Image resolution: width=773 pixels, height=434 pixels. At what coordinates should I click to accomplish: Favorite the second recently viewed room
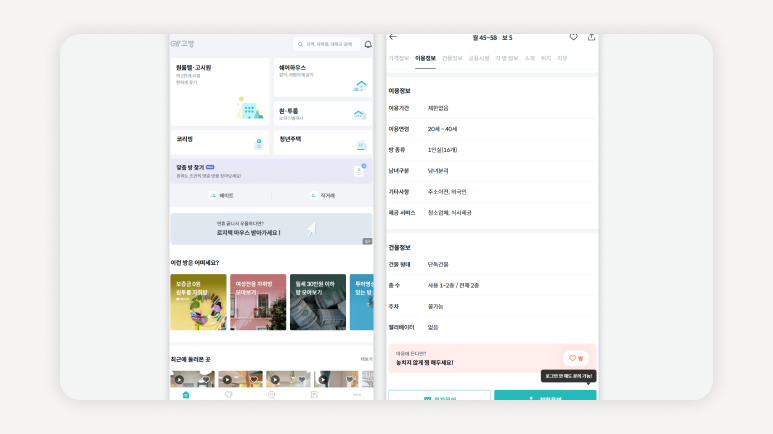click(254, 380)
